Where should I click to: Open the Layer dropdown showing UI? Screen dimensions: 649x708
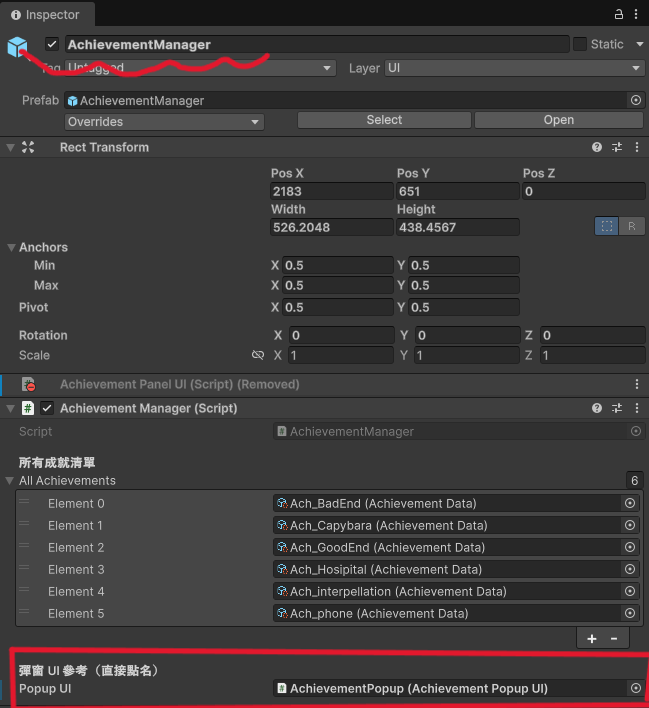click(514, 68)
